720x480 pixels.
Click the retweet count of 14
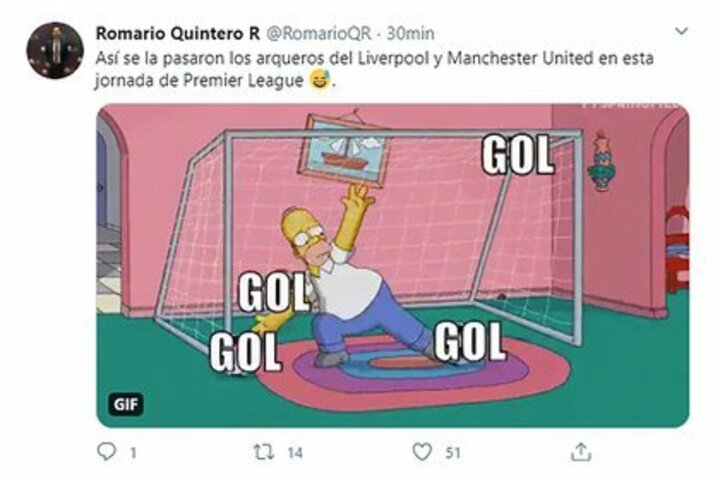(294, 453)
